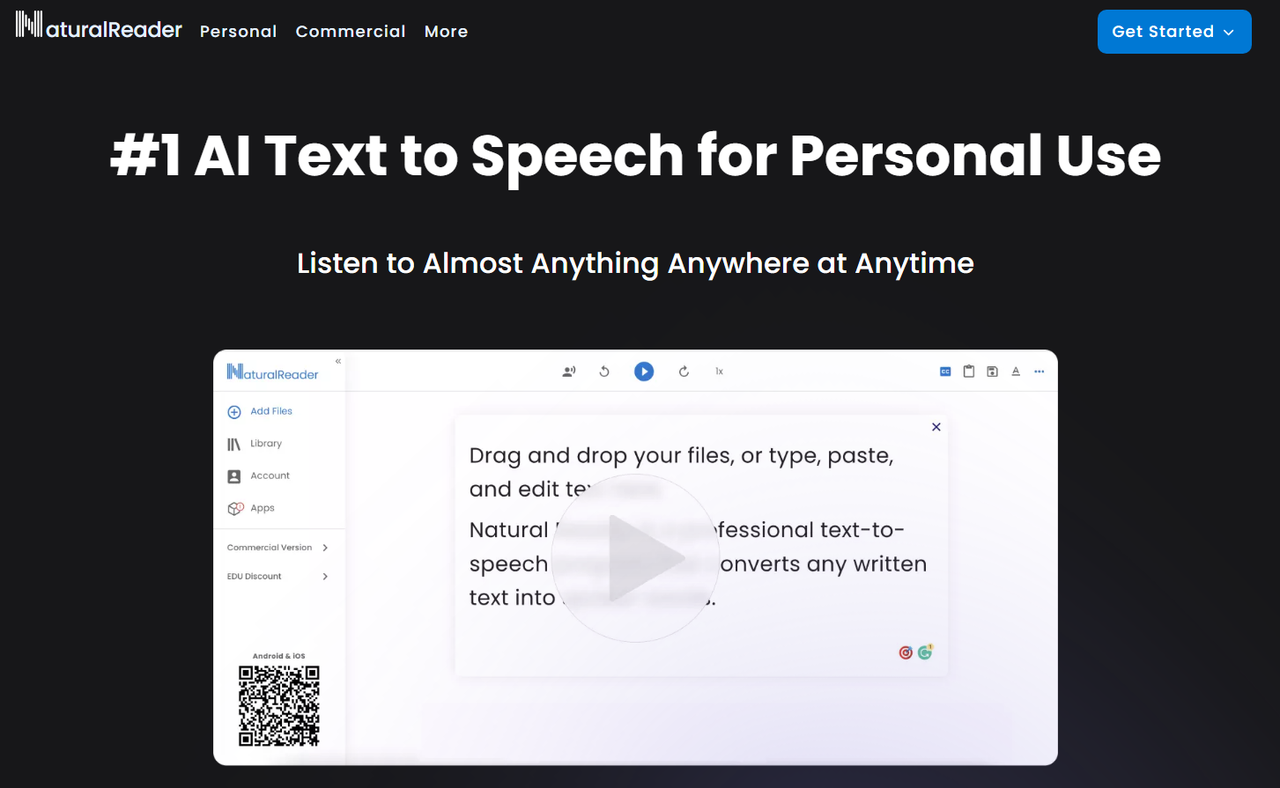Click the Add Files plus icon
The height and width of the screenshot is (788, 1280).
pyautogui.click(x=234, y=412)
